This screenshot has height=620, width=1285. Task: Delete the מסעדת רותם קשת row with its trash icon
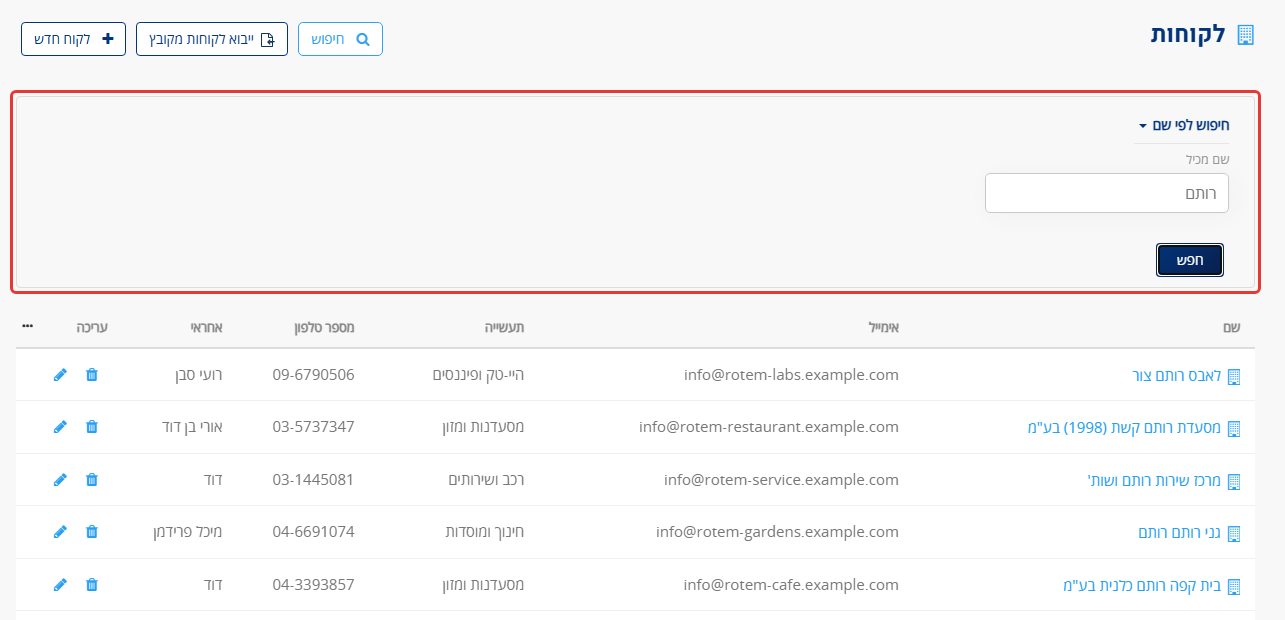pos(92,427)
